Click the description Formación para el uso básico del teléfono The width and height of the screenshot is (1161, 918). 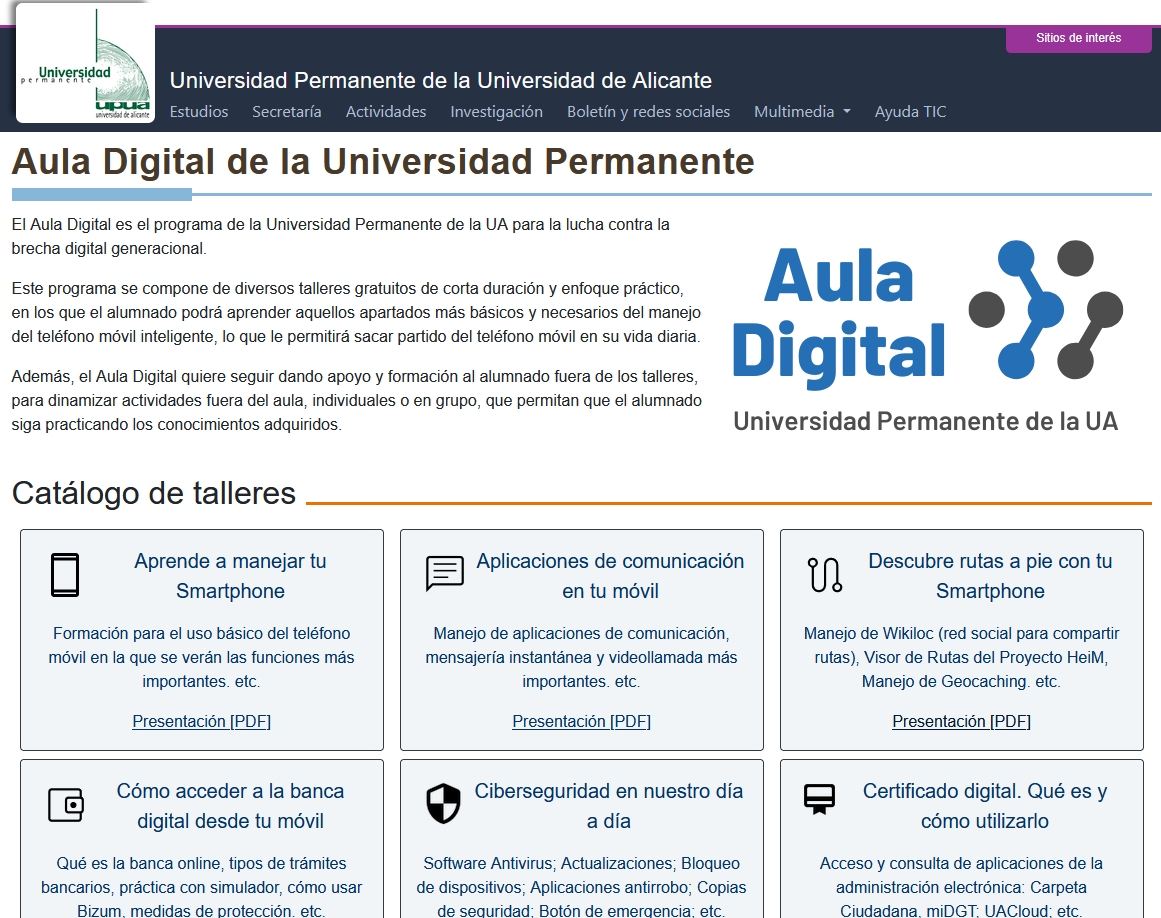point(201,657)
